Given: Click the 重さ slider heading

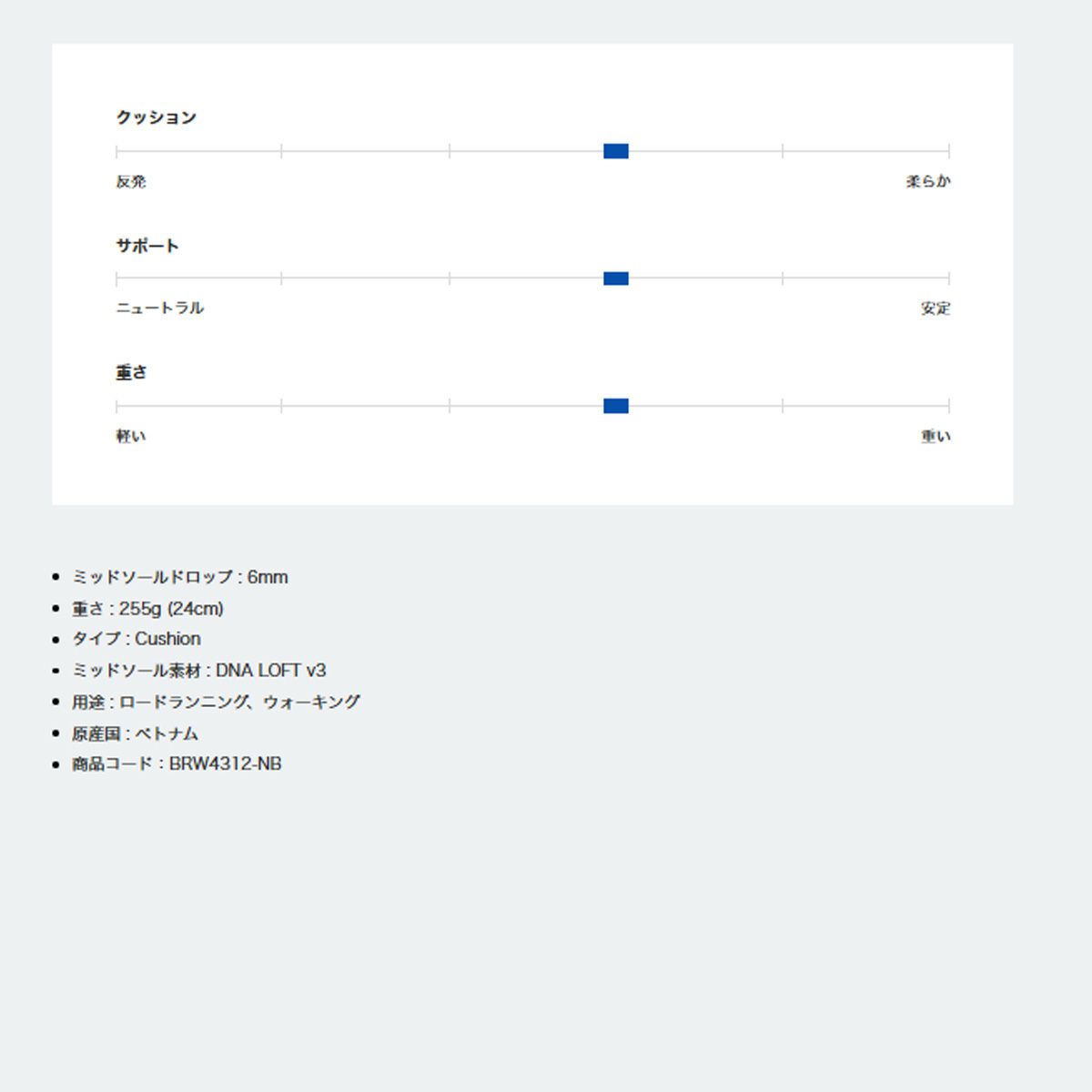Looking at the screenshot, I should tap(131, 372).
